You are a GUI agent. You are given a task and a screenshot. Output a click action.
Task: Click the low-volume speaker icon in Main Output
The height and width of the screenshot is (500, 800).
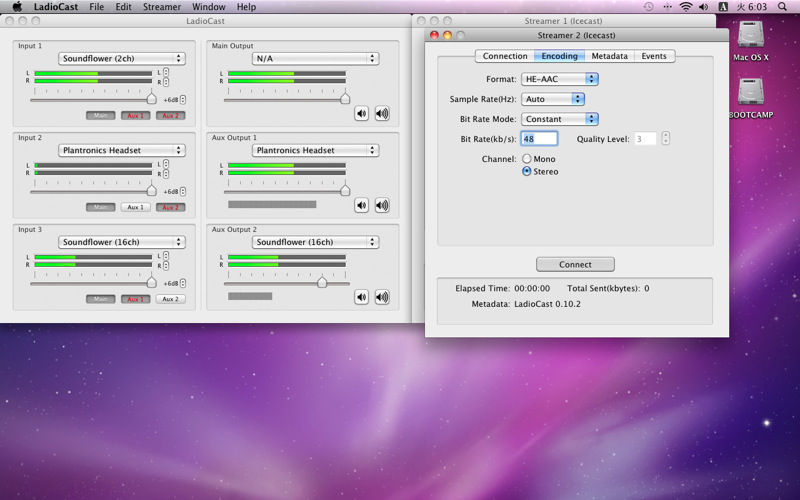point(361,113)
